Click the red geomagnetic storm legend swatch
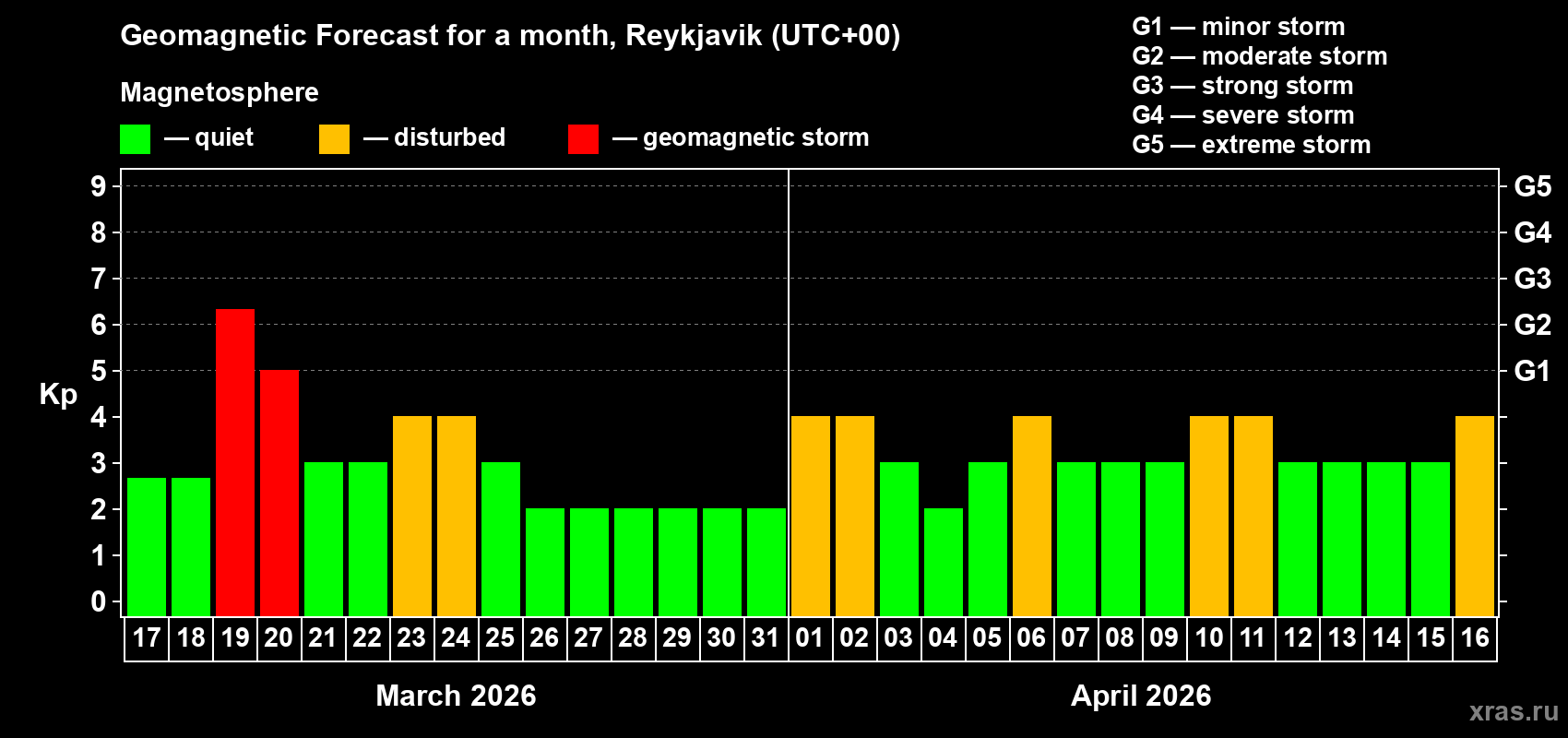Image resolution: width=1568 pixels, height=738 pixels. [x=584, y=139]
